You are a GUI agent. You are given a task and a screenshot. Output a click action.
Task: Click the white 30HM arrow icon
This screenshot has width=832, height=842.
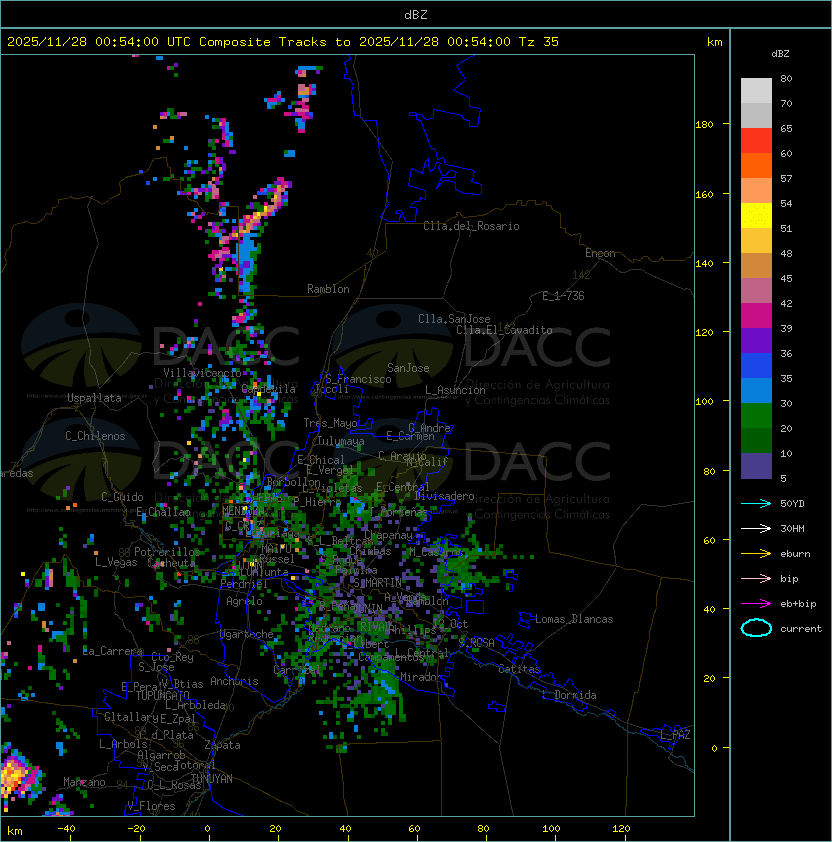[756, 528]
